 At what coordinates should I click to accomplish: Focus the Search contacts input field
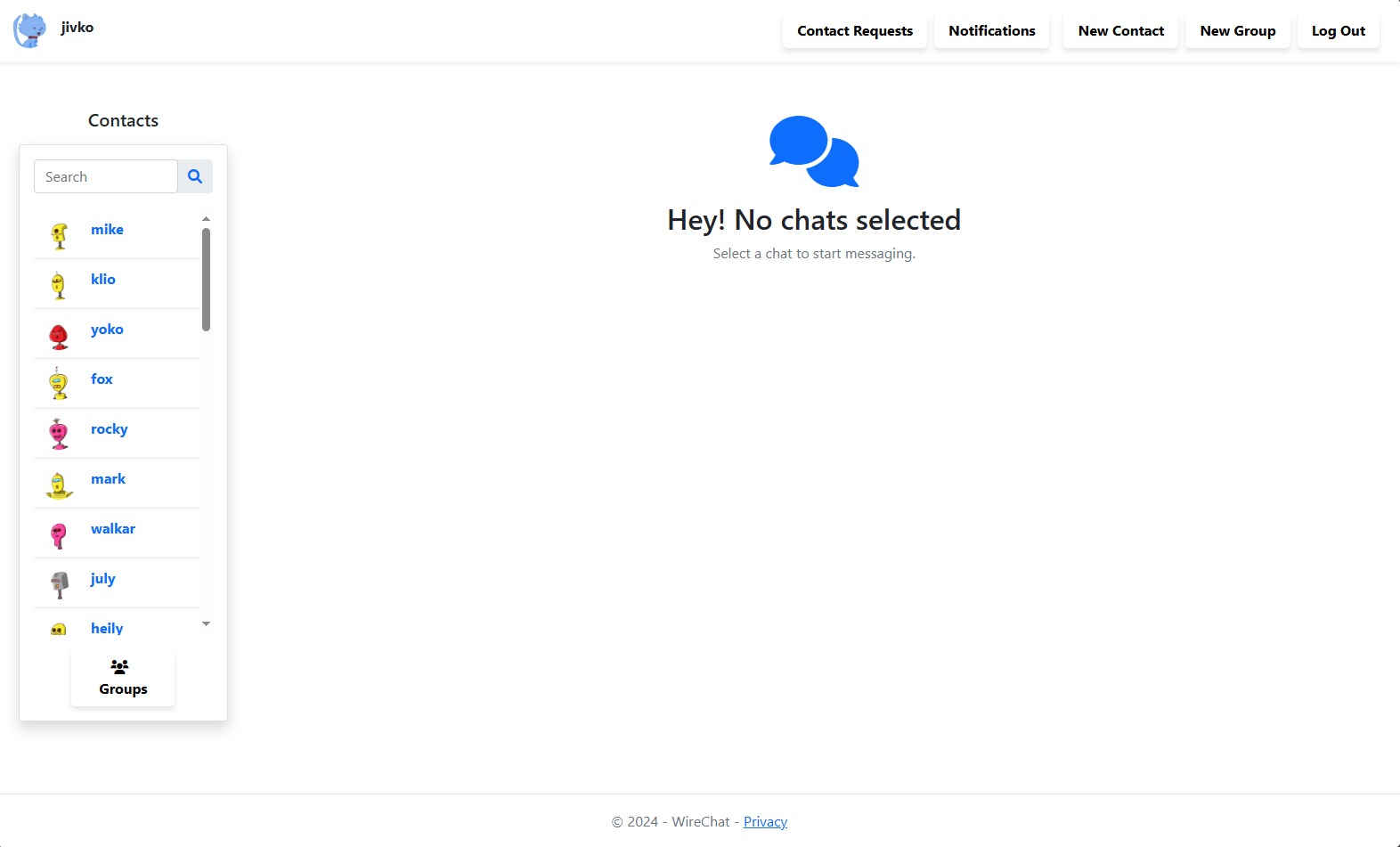(x=106, y=176)
